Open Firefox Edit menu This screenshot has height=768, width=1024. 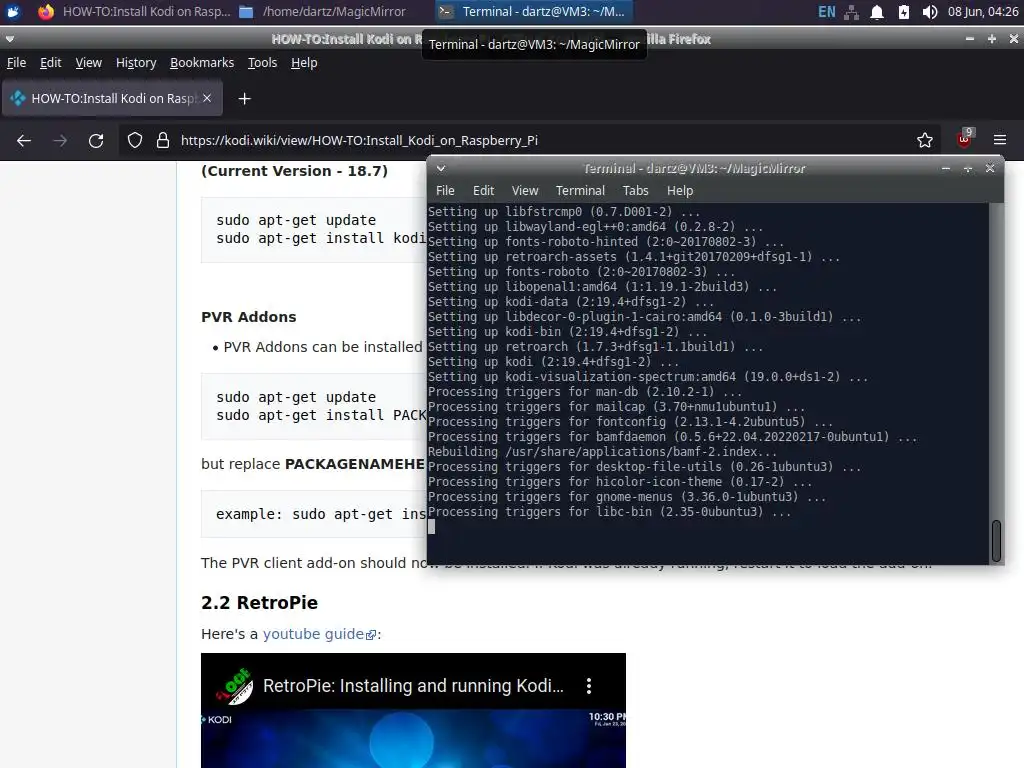click(50, 63)
